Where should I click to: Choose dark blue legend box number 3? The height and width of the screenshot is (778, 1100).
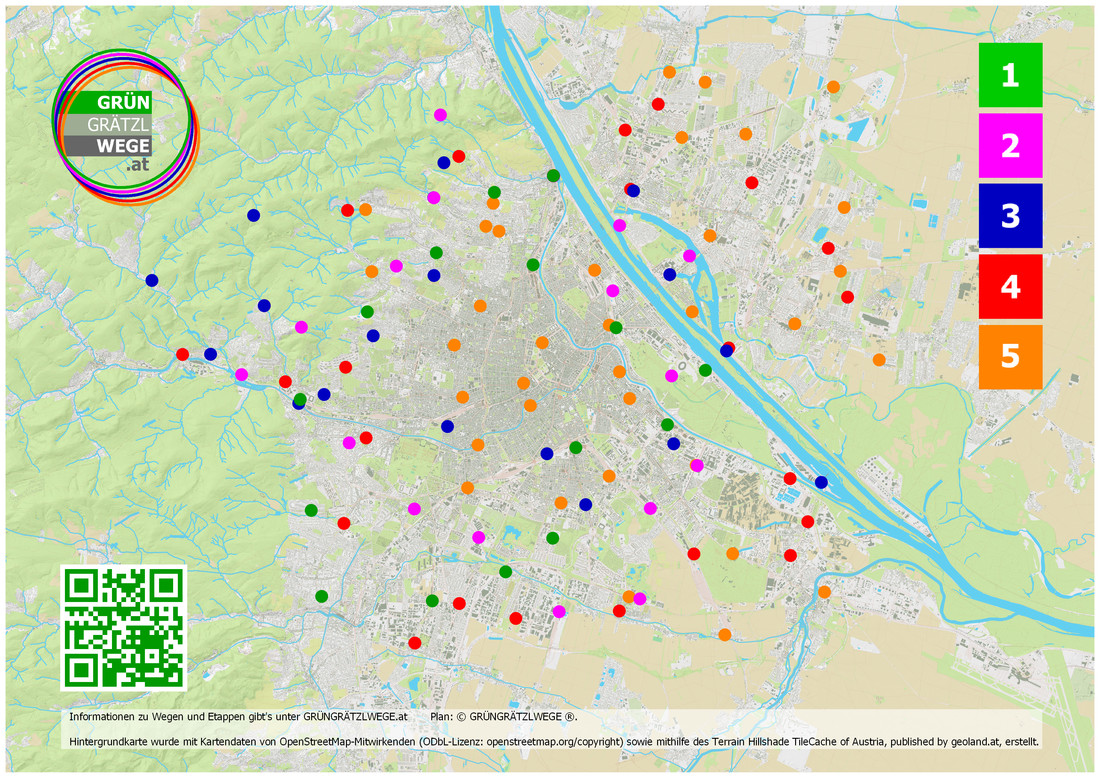(1010, 215)
